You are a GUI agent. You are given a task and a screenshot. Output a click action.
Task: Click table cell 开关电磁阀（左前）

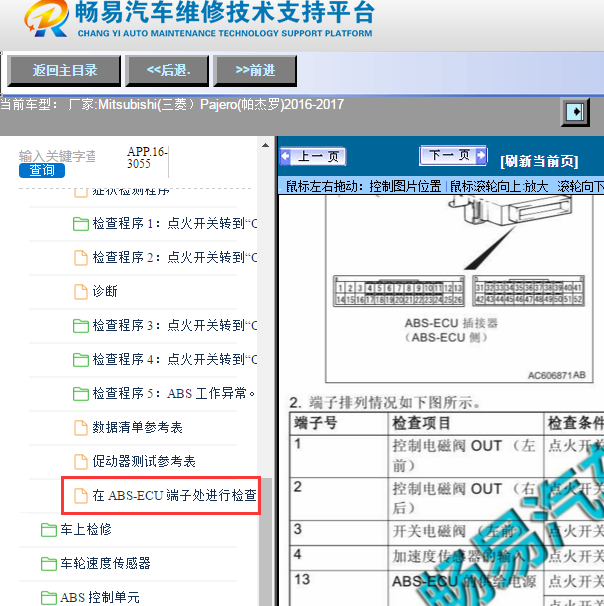tap(465, 533)
